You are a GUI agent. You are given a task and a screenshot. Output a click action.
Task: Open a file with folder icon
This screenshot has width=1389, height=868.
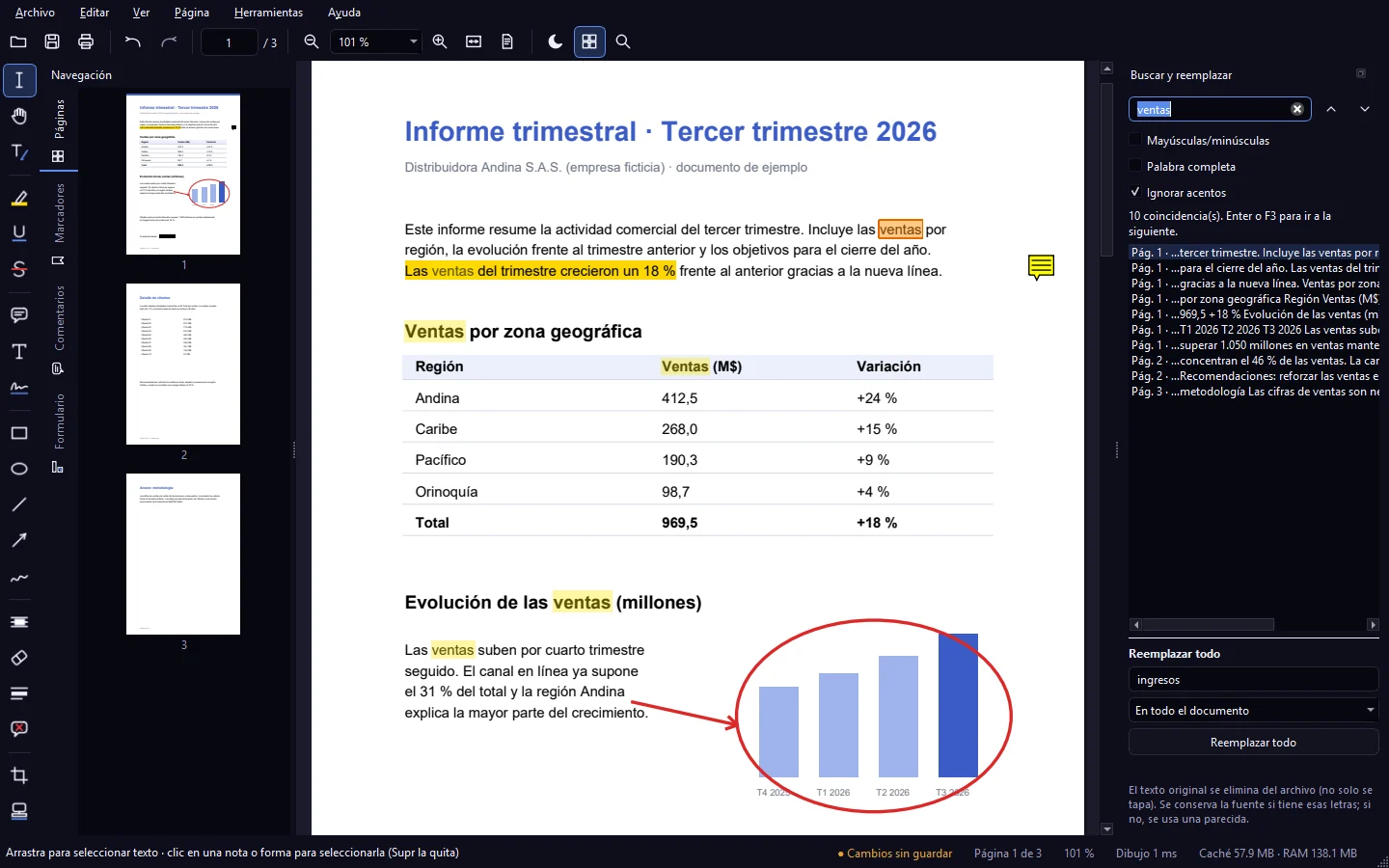click(18, 41)
